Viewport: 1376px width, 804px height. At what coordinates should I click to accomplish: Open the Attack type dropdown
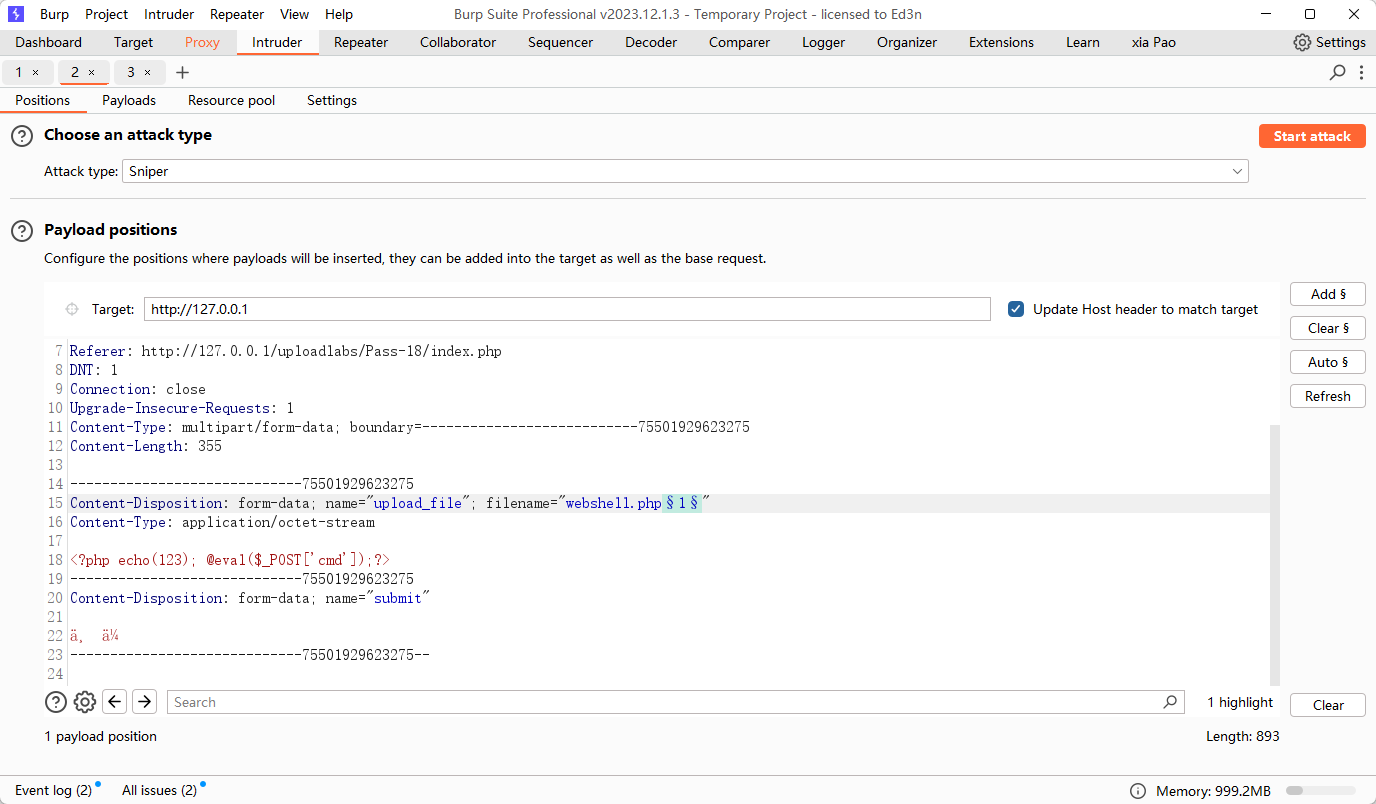685,171
